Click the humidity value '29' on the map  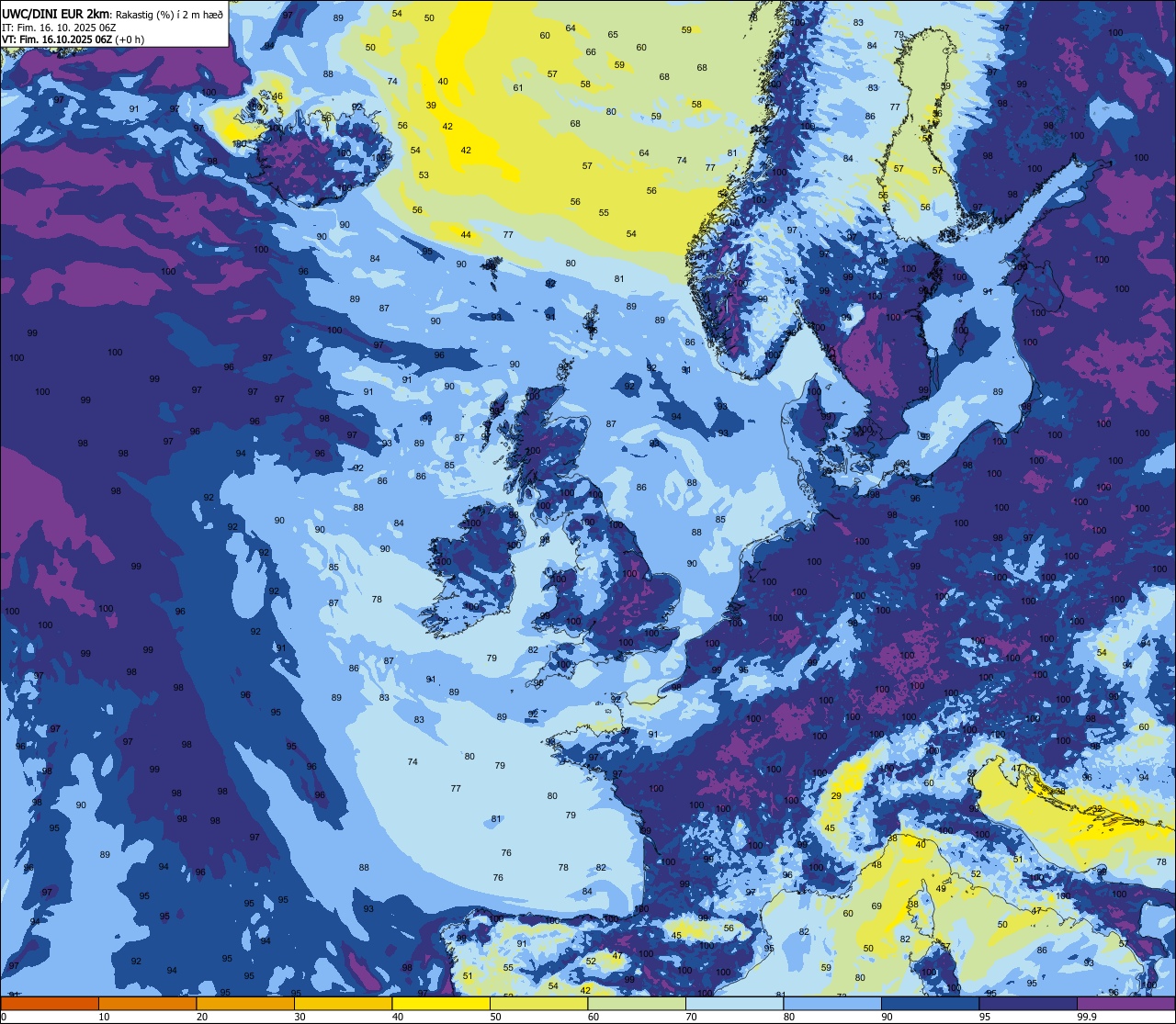point(836,796)
